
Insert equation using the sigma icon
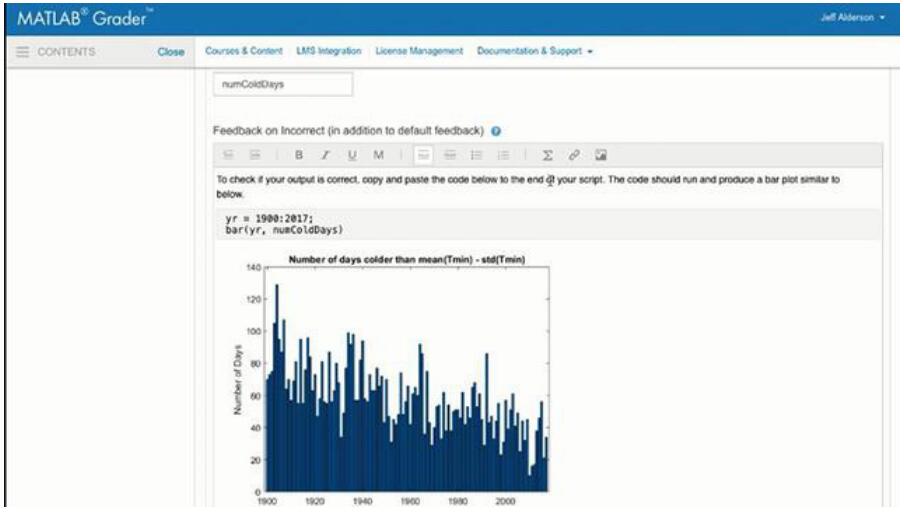[x=547, y=155]
